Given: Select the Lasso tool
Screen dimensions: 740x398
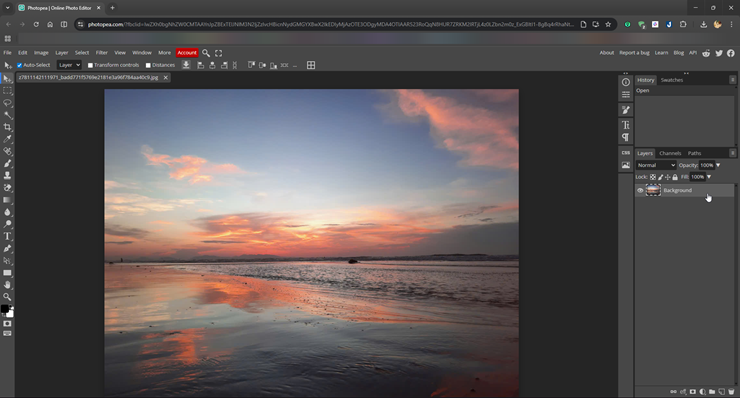Looking at the screenshot, I should click(8, 103).
